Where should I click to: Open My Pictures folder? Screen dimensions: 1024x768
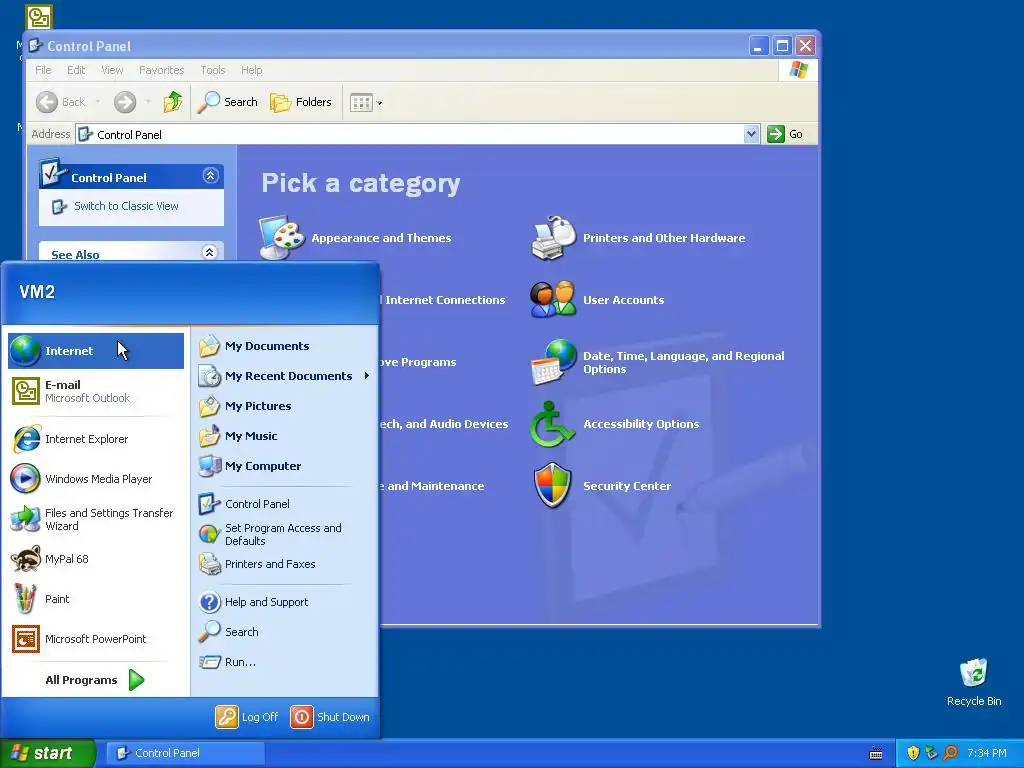point(284,406)
